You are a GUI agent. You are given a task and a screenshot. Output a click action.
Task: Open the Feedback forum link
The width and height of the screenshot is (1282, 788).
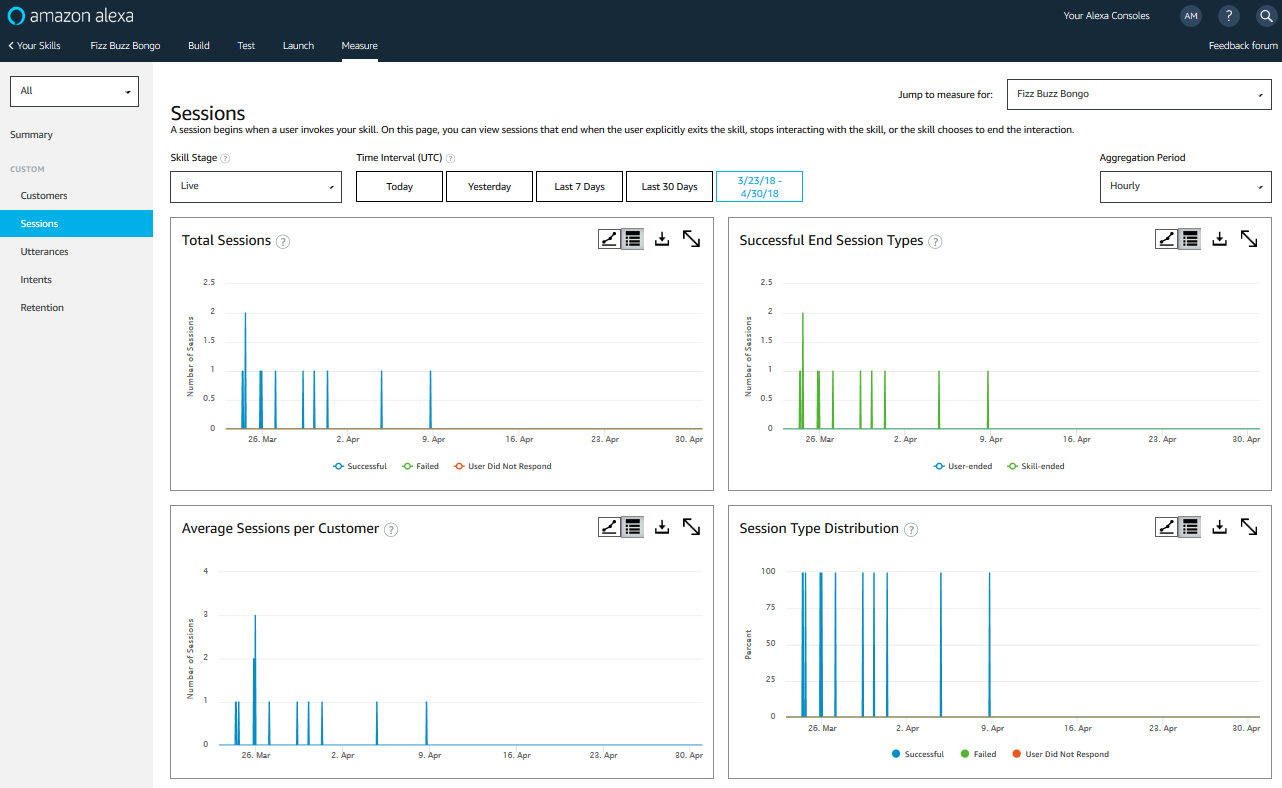(x=1243, y=46)
